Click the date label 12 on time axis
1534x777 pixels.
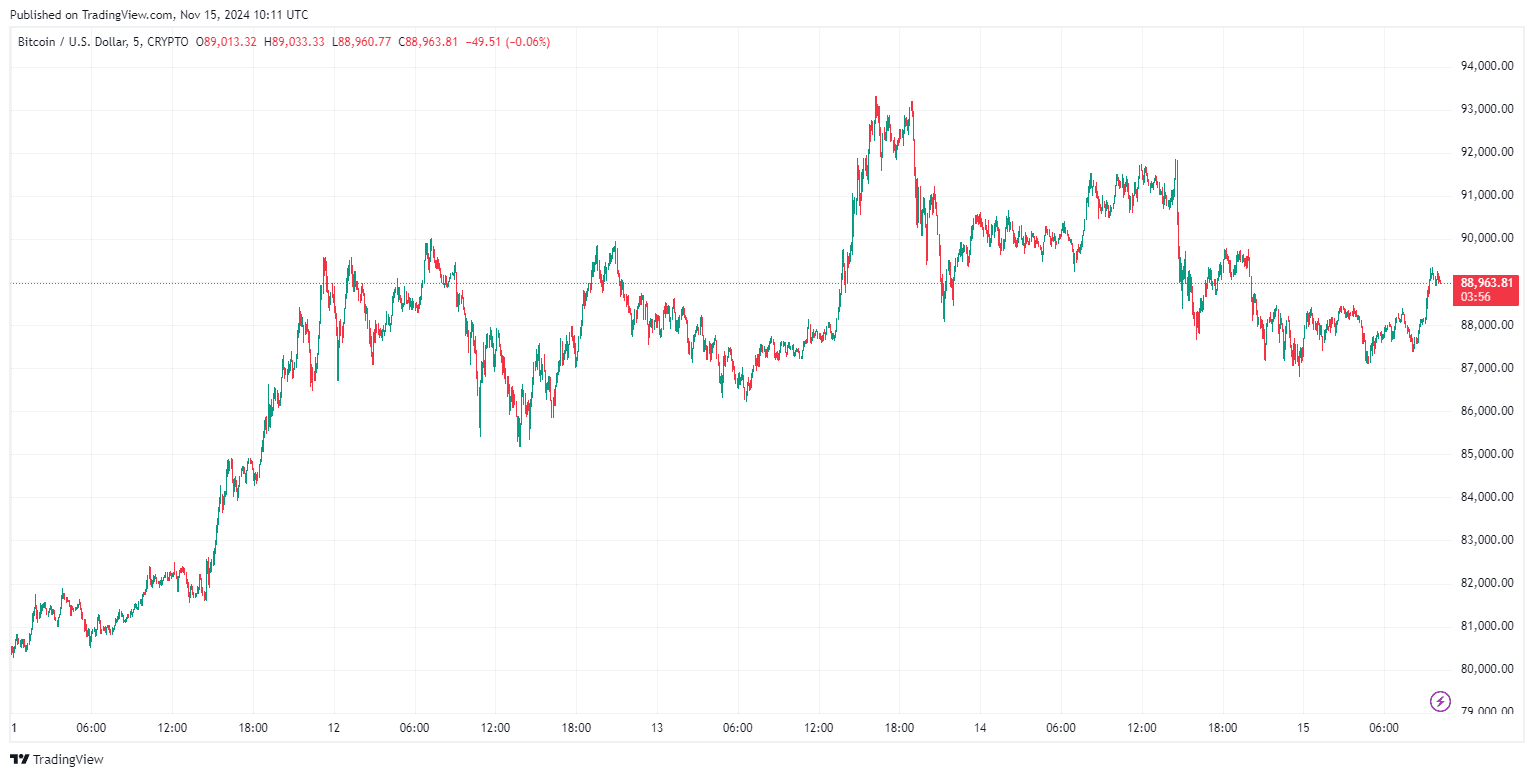tap(334, 728)
